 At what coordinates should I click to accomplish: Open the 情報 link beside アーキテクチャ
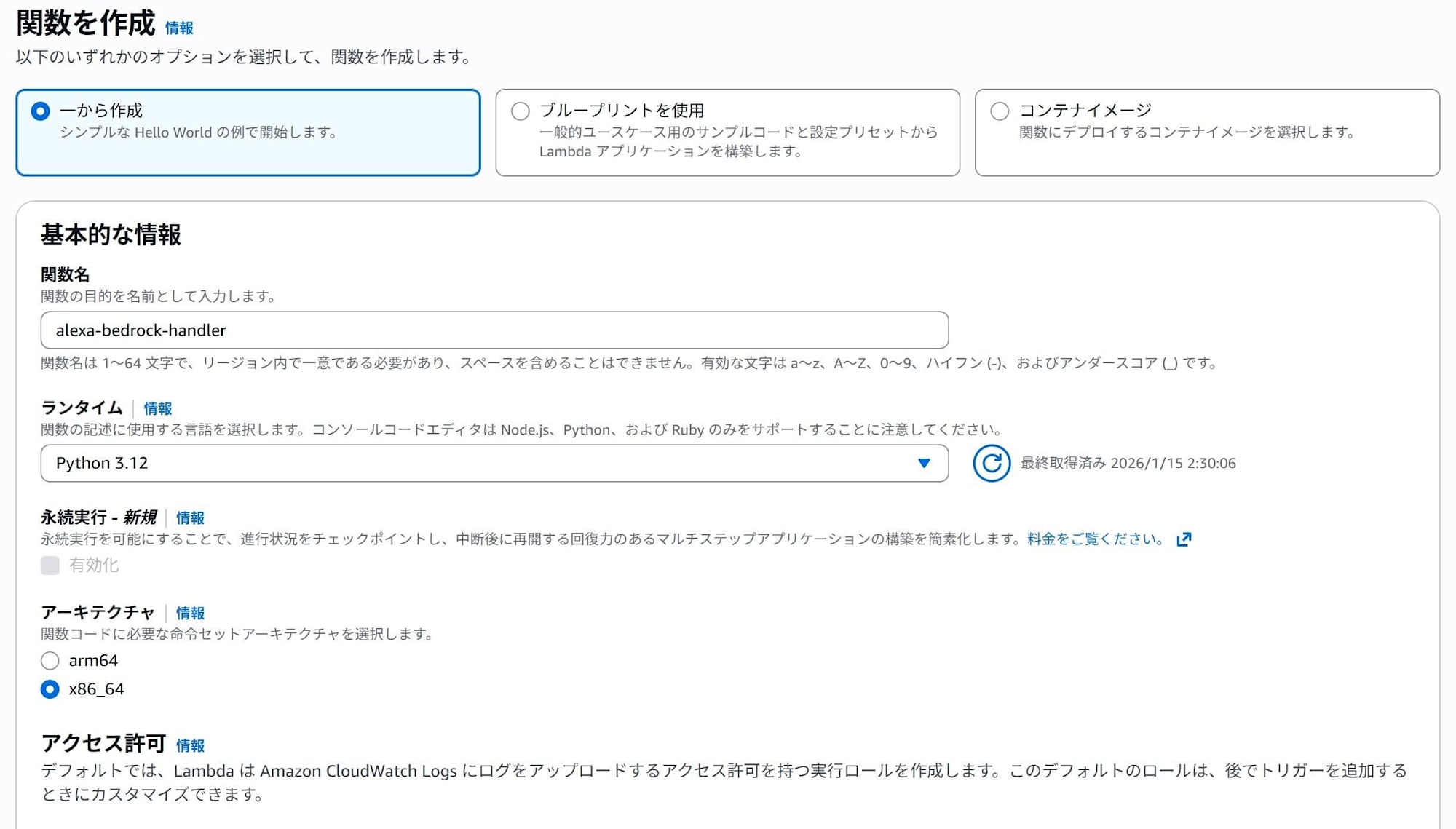click(190, 614)
